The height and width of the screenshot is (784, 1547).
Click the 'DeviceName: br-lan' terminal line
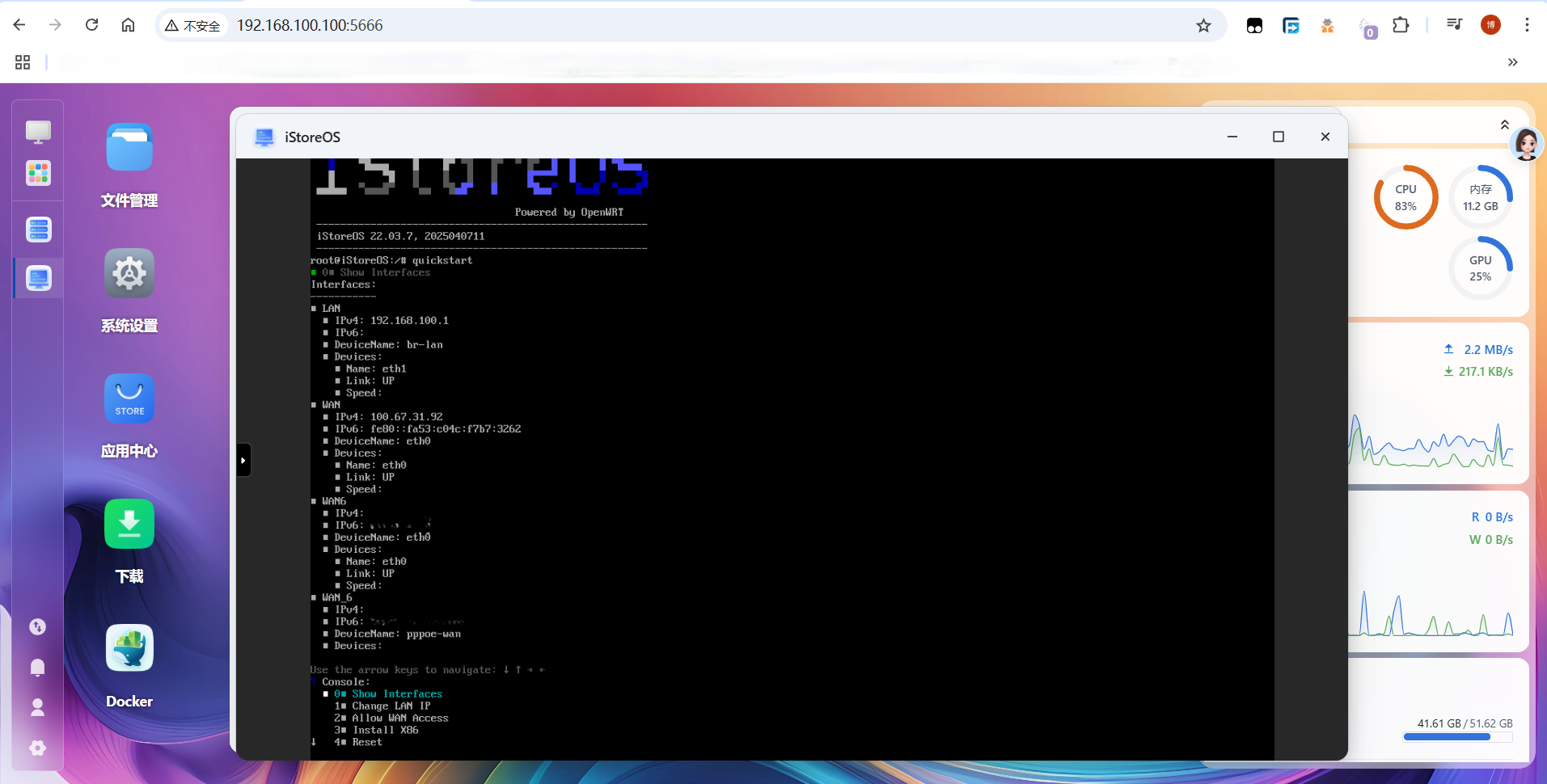click(388, 345)
